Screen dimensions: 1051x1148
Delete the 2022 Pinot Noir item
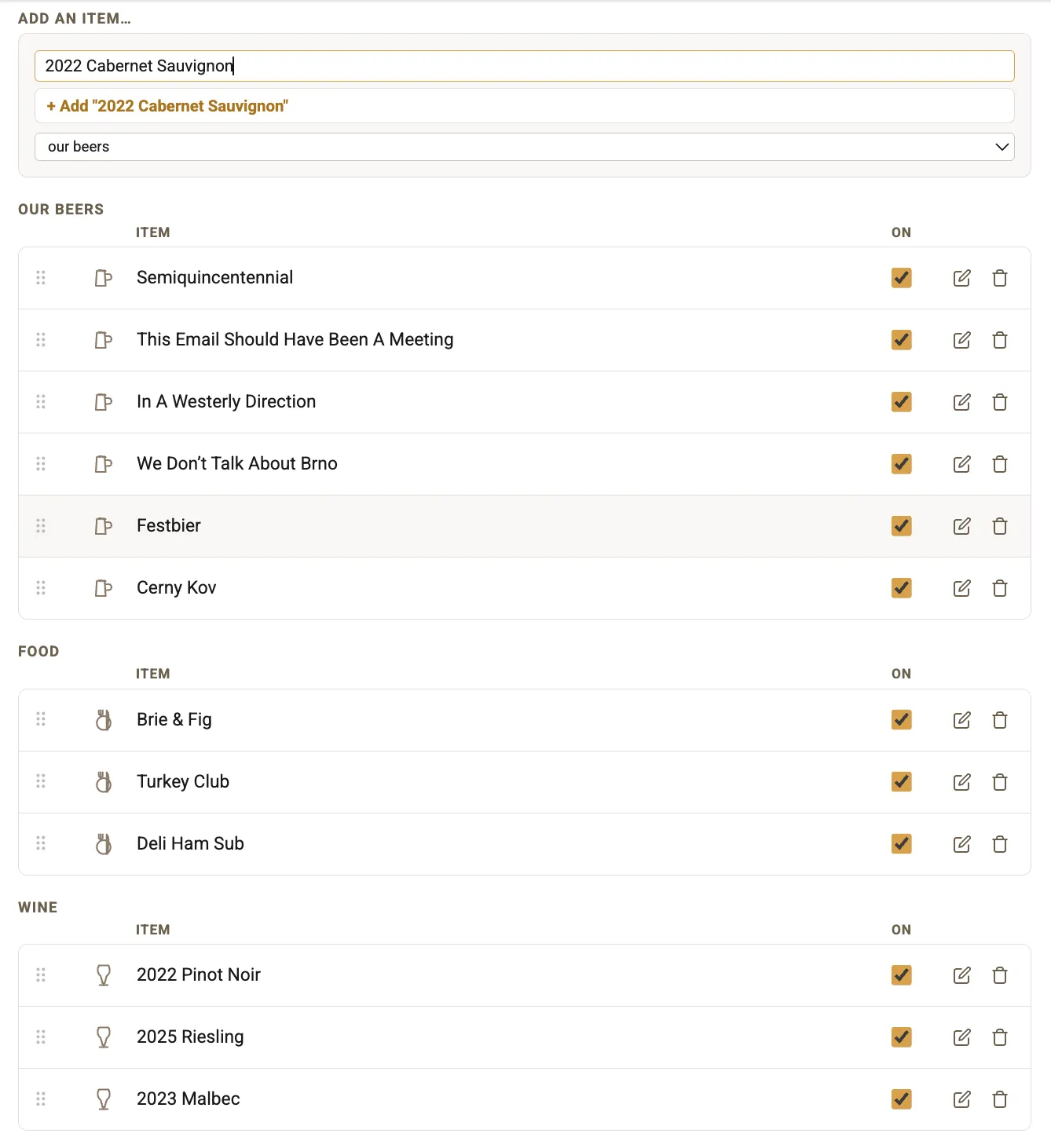1000,975
